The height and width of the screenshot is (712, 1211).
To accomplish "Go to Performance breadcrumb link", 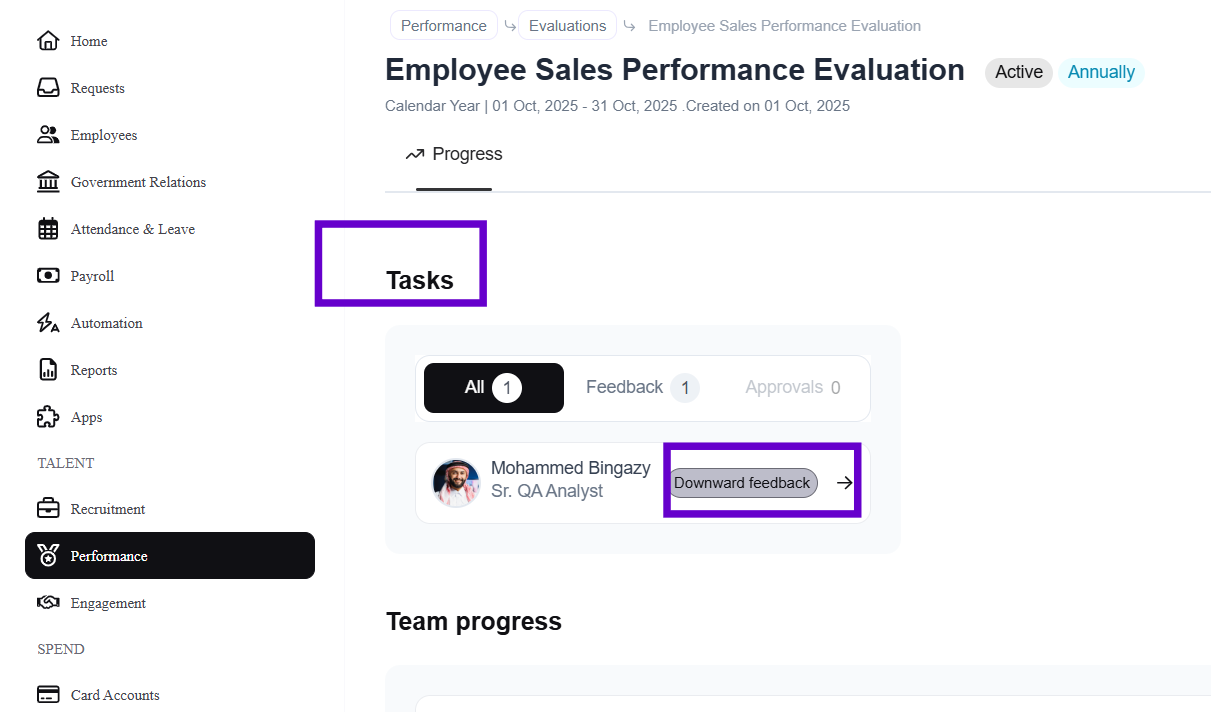I will 444,26.
